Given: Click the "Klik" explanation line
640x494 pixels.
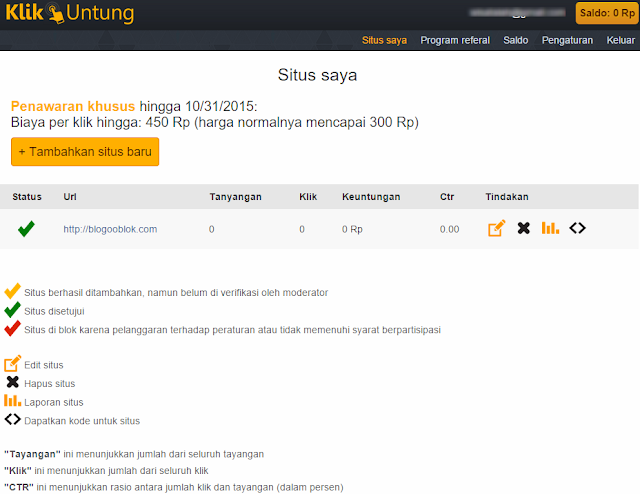Looking at the screenshot, I should click(106, 471).
